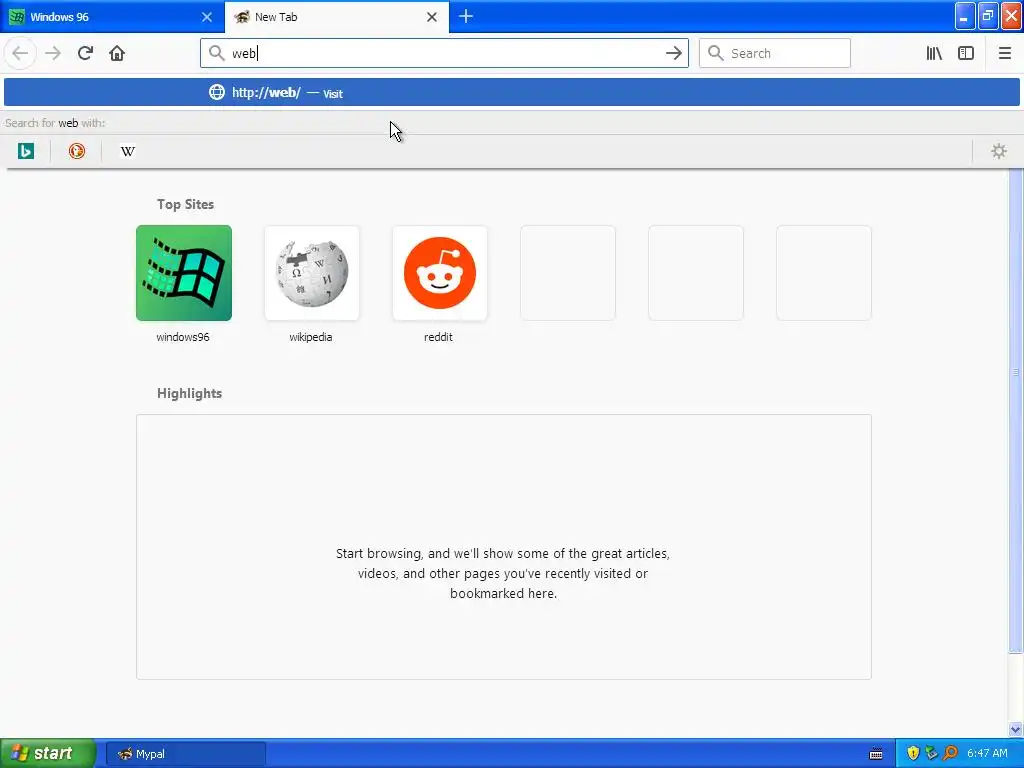Click the wikipedia label under its tile

click(x=311, y=337)
